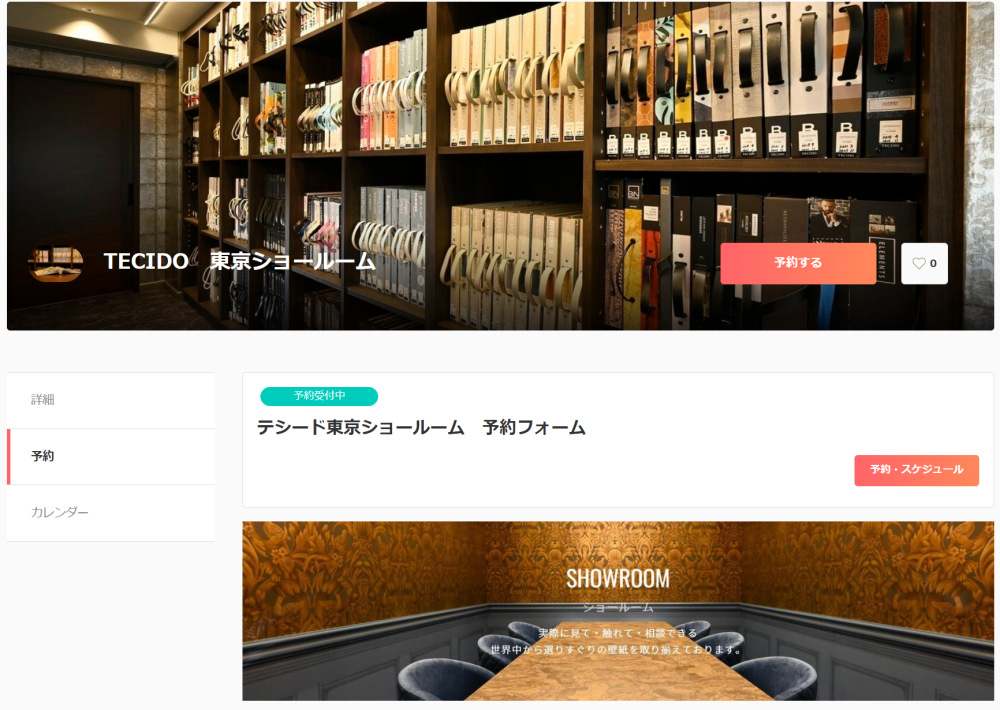Click the 予約・スケジュール button
This screenshot has height=710, width=1000.
pos(916,470)
